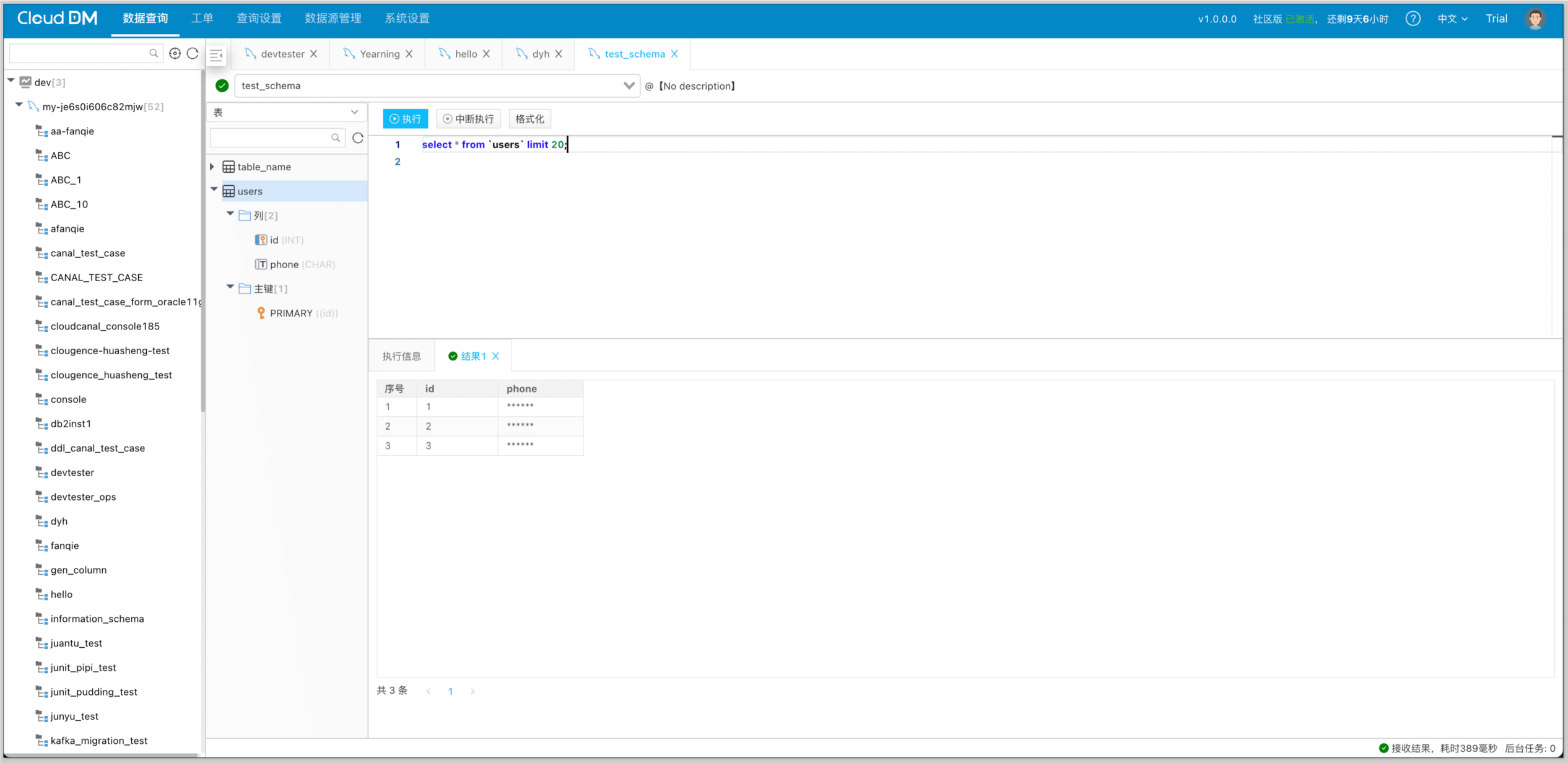Switch to the 执行信息 tab

click(x=401, y=356)
